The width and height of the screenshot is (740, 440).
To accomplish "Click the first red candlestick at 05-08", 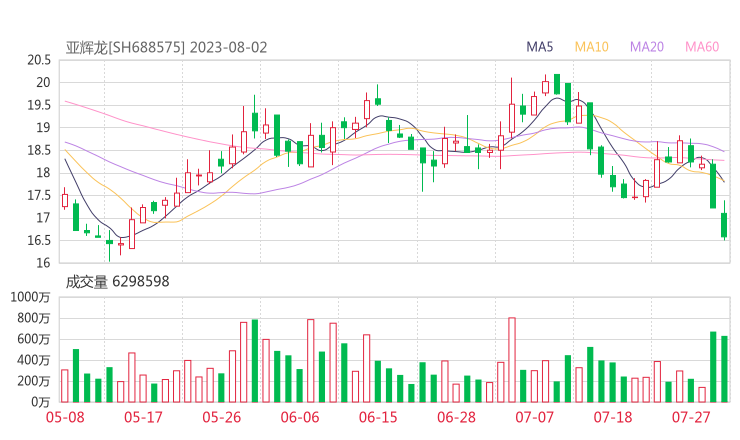I will 65,200.
